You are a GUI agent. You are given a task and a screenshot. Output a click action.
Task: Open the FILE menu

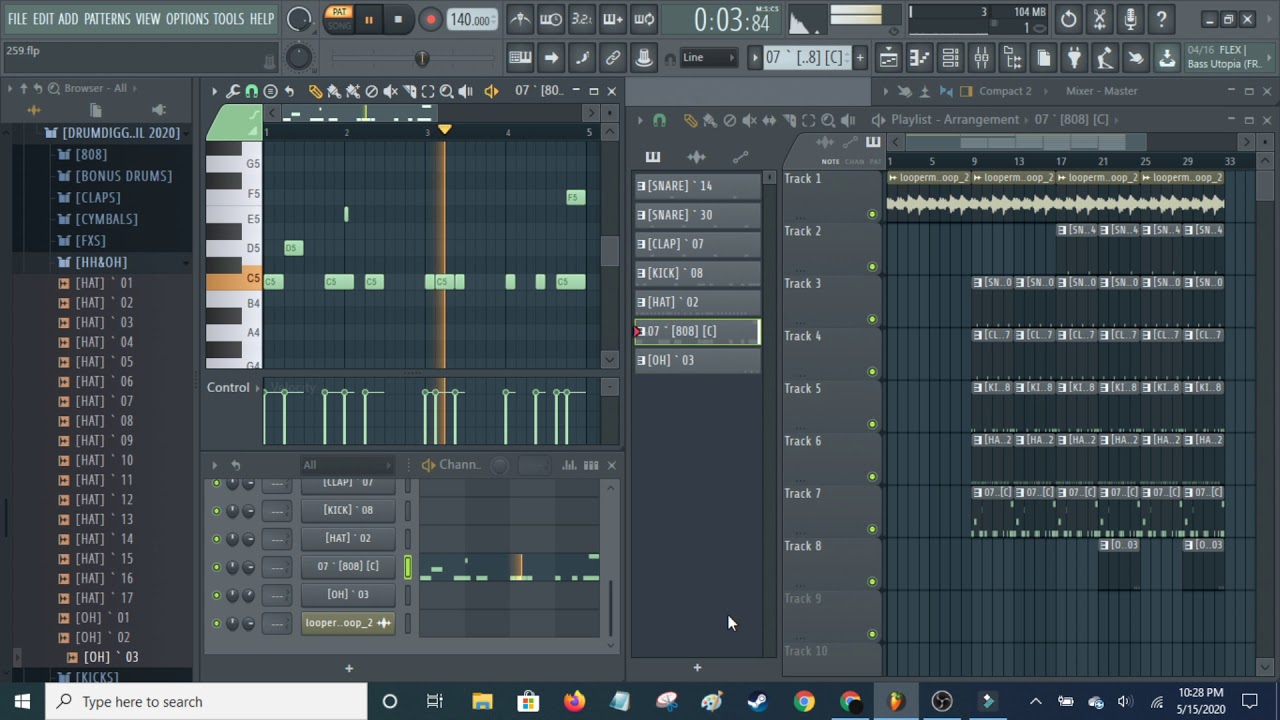click(18, 19)
